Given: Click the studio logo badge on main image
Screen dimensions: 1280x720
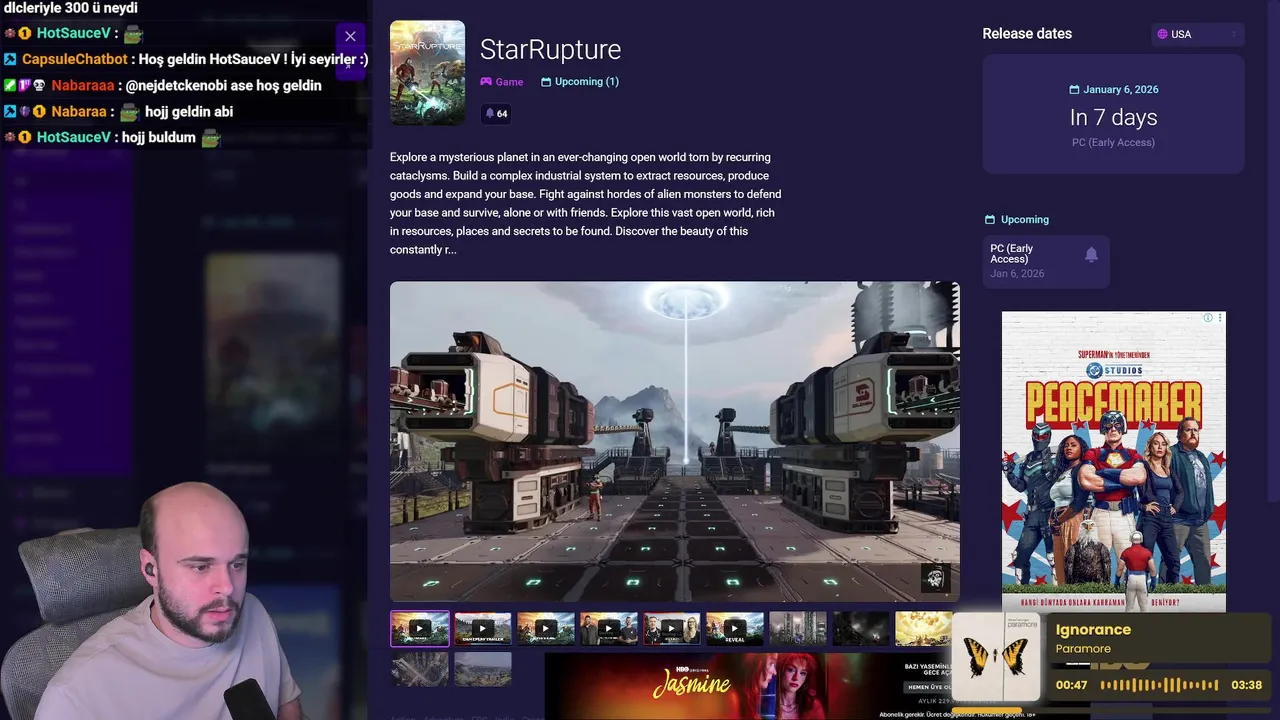Looking at the screenshot, I should (935, 578).
